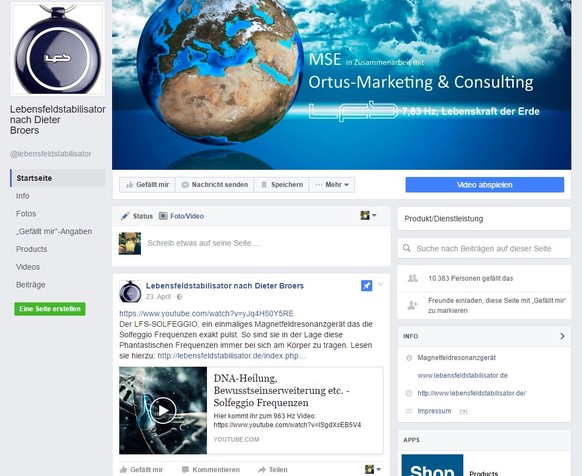Open the „Gefällt mir"-Angaben sidebar entry

click(x=53, y=231)
